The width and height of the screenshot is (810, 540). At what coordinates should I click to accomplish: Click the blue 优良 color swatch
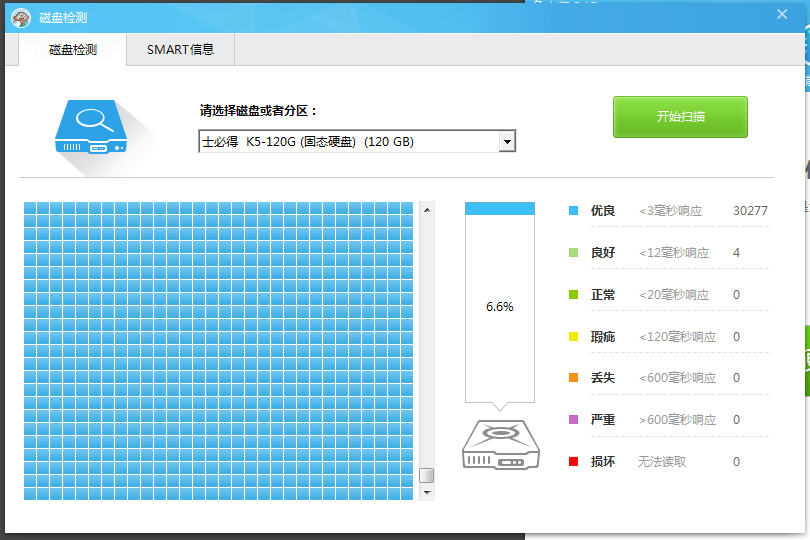tap(573, 211)
